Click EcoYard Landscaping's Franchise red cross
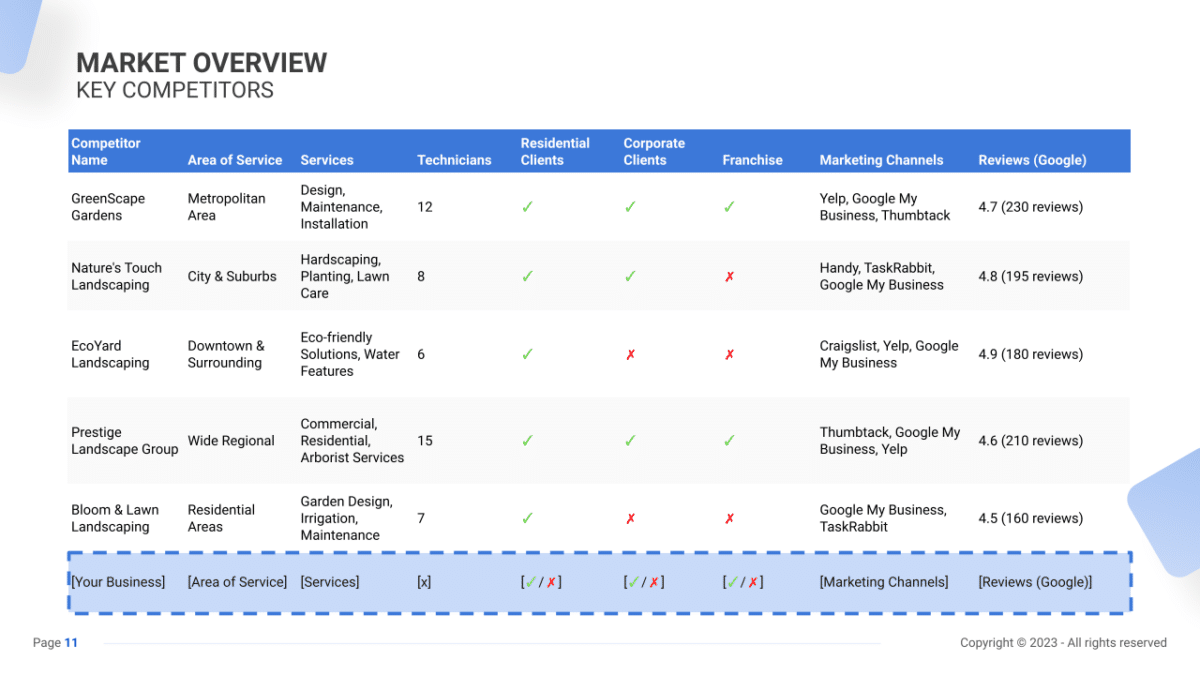The width and height of the screenshot is (1200, 675). coord(729,355)
